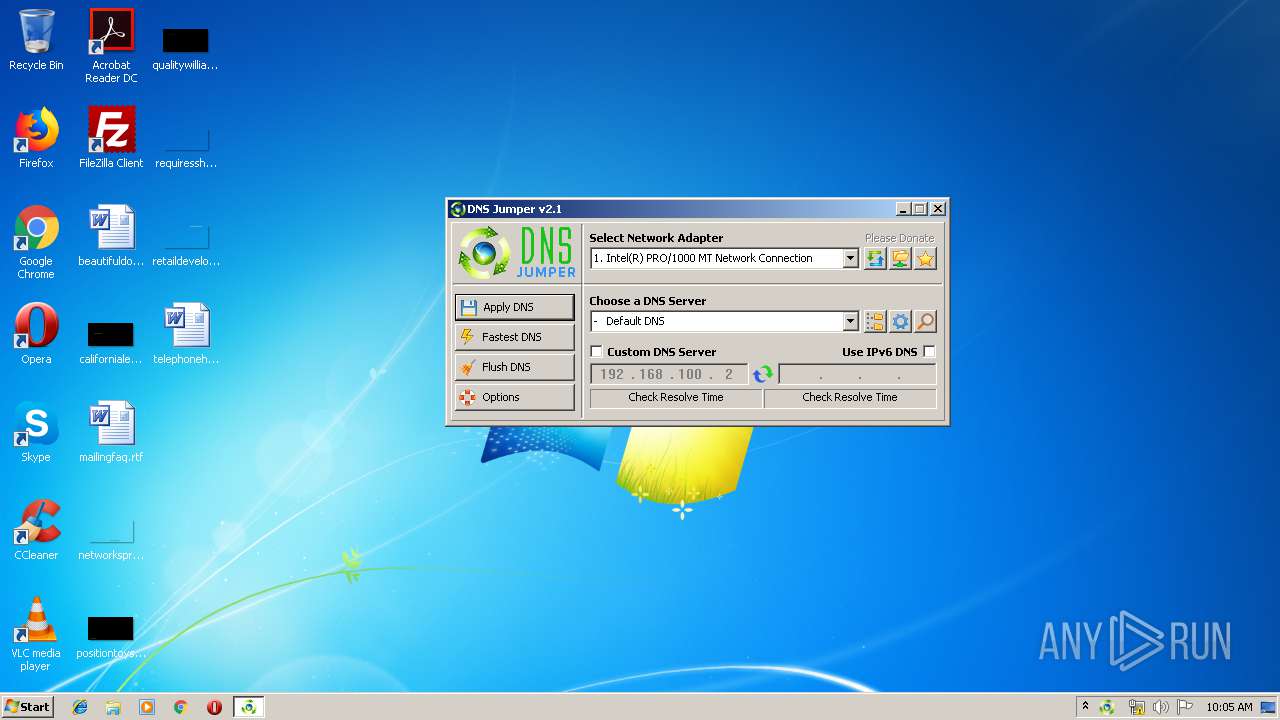Click the empty second DNS address field
The width and height of the screenshot is (1280, 720).
click(857, 374)
